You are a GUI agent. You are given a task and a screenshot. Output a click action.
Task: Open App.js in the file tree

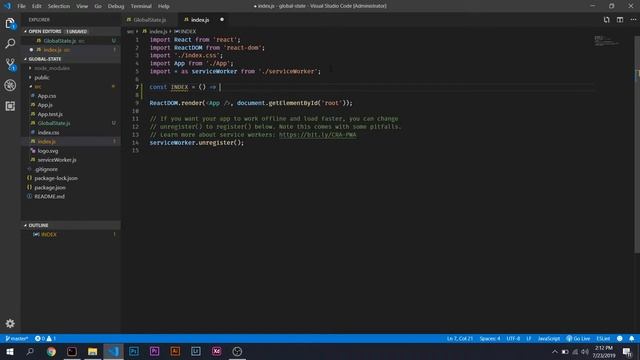(x=45, y=105)
